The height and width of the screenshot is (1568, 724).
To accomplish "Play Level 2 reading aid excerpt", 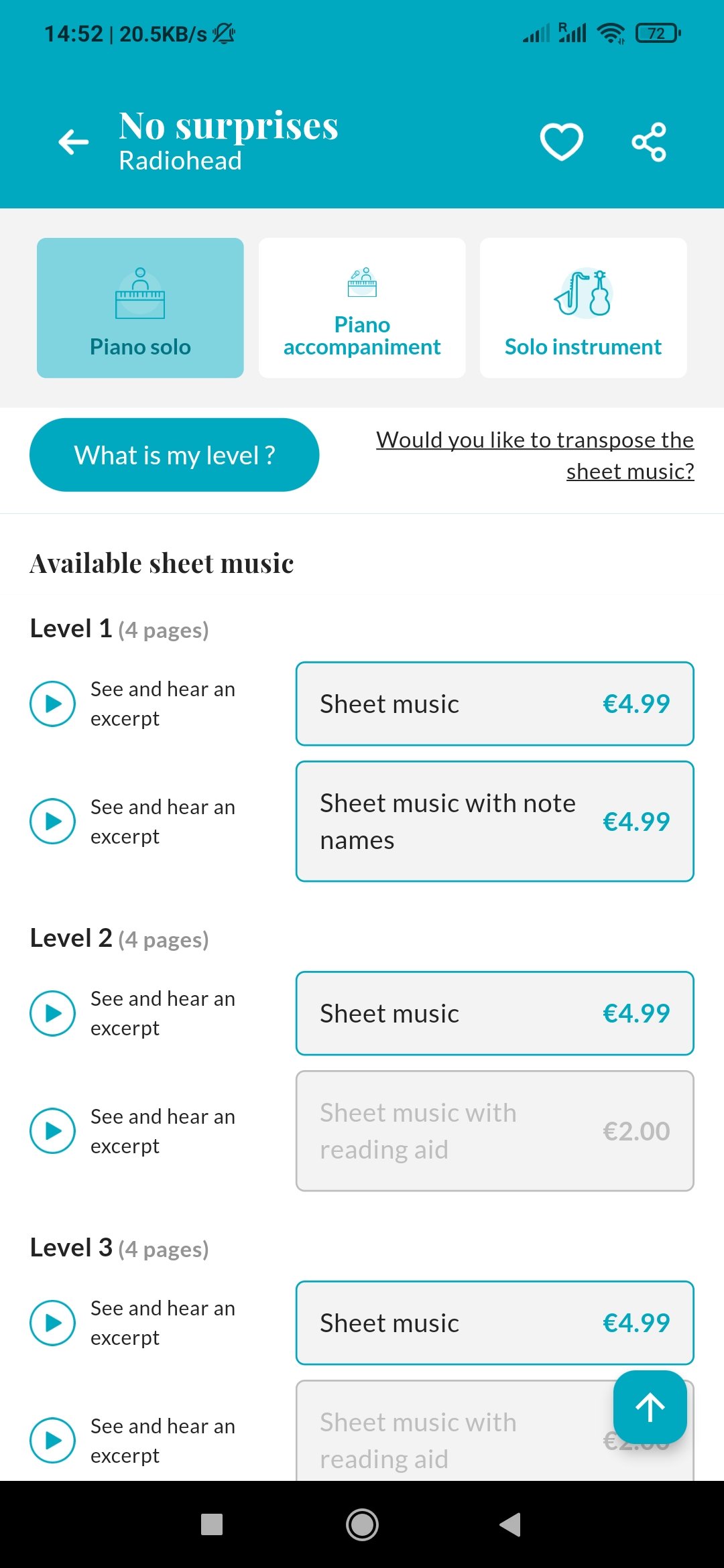I will point(52,1131).
